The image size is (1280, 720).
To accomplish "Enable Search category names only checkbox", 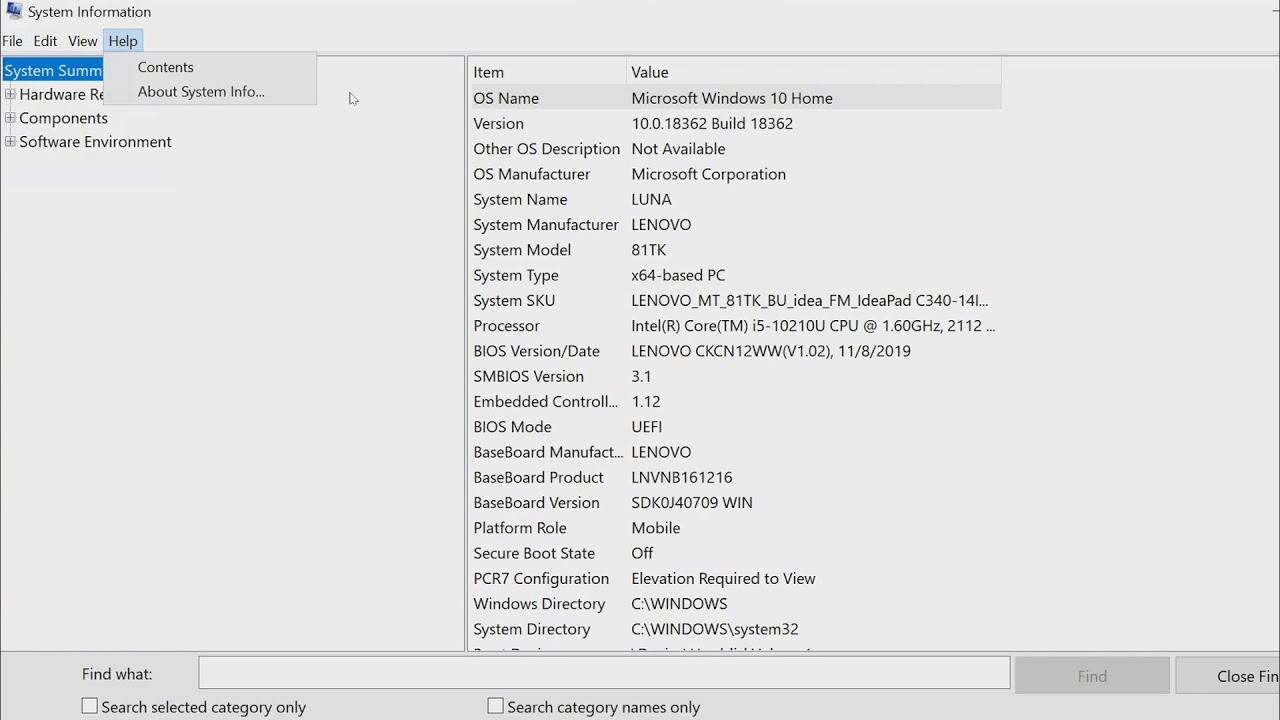I will click(x=495, y=706).
